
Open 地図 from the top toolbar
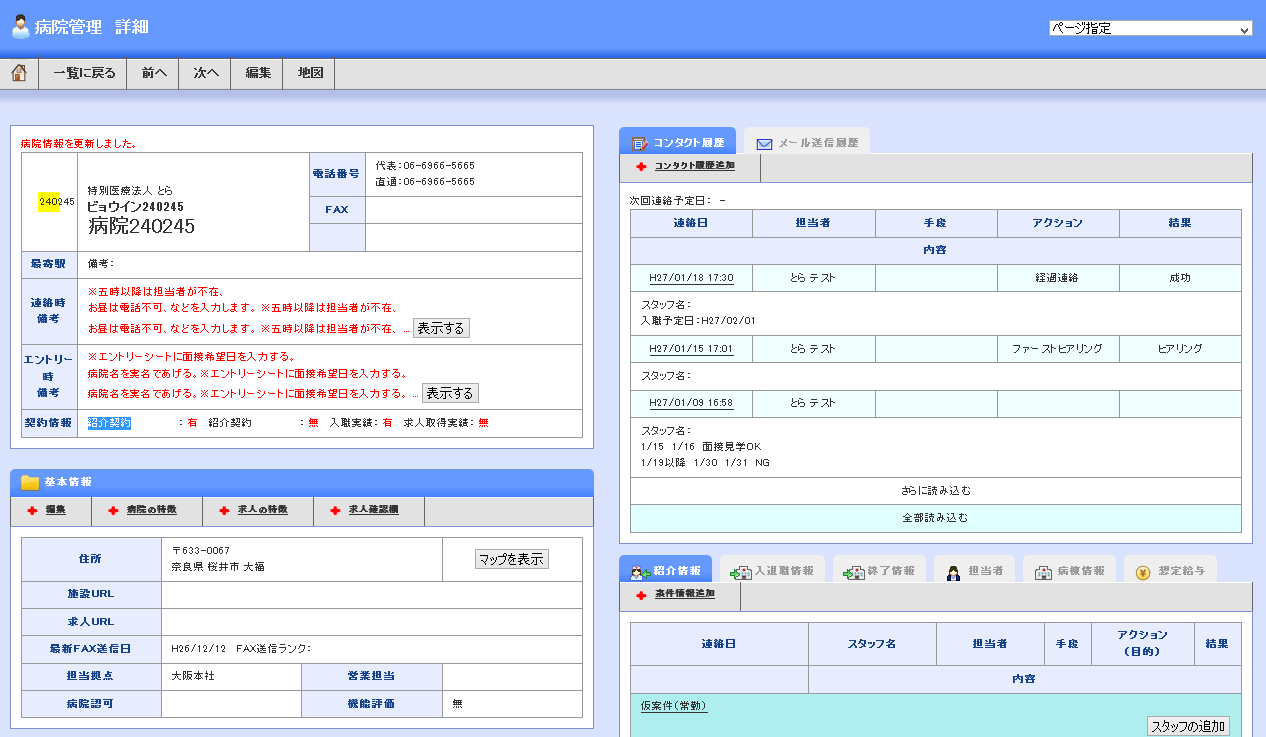[310, 73]
